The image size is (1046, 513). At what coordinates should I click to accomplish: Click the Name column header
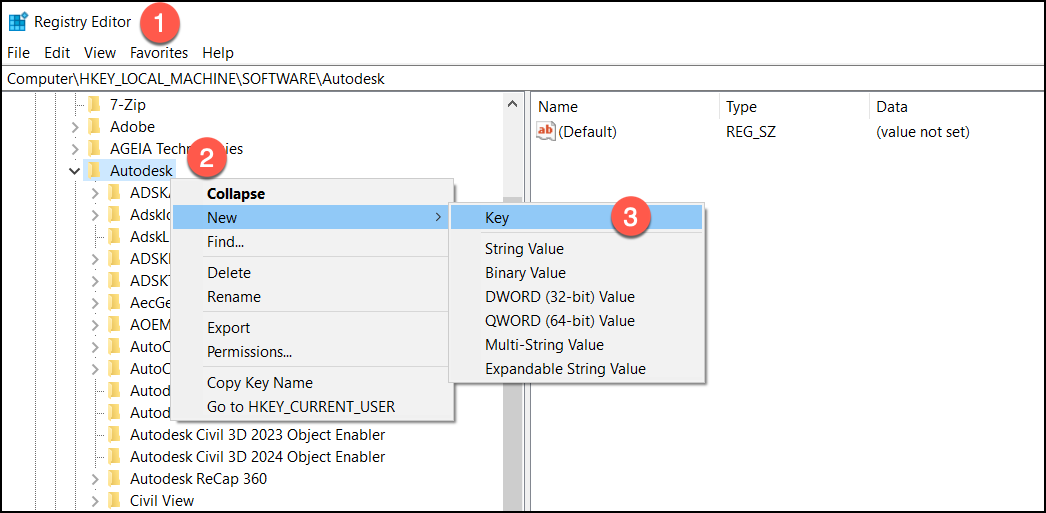(558, 107)
